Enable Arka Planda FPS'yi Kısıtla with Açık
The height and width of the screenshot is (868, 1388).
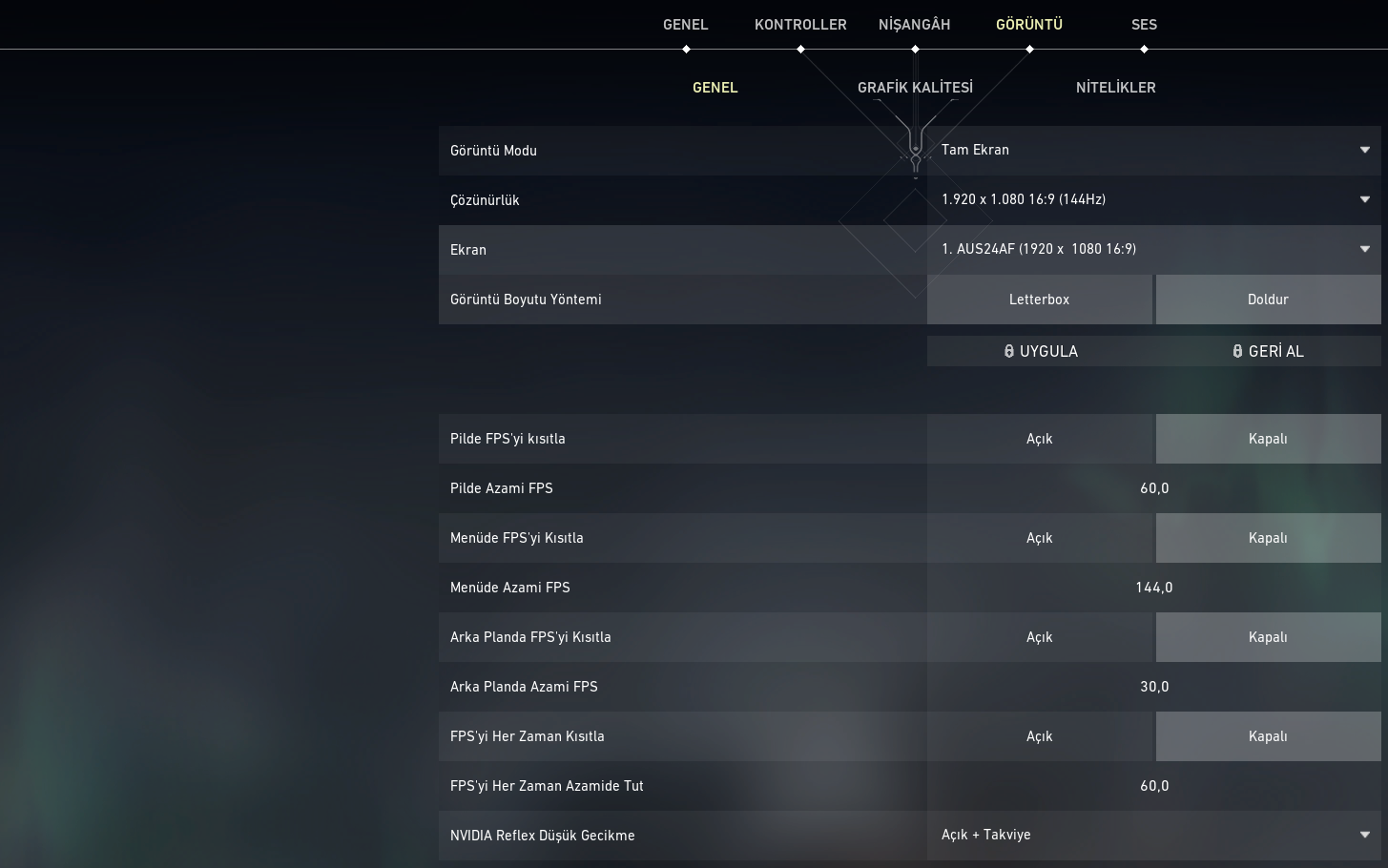(1039, 637)
